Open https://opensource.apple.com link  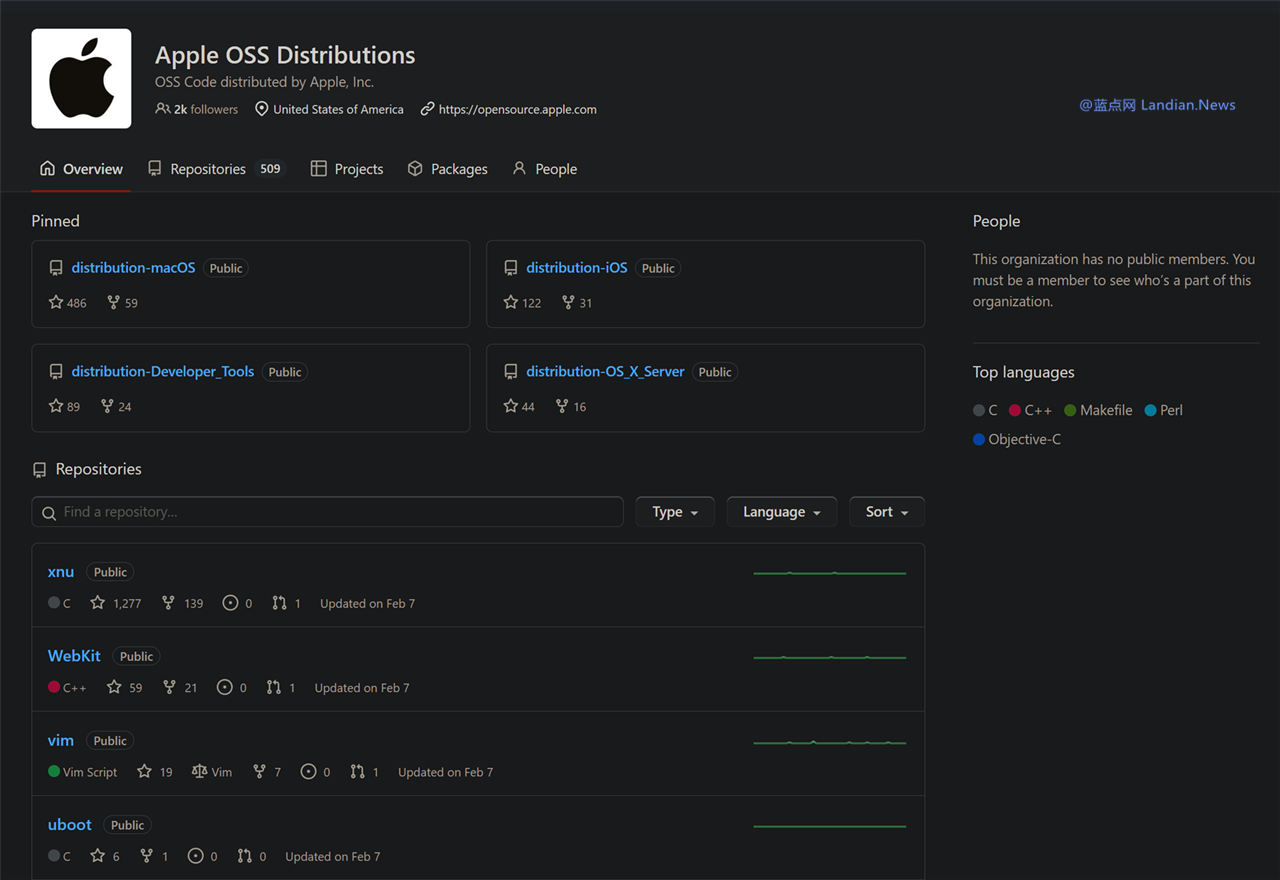517,109
